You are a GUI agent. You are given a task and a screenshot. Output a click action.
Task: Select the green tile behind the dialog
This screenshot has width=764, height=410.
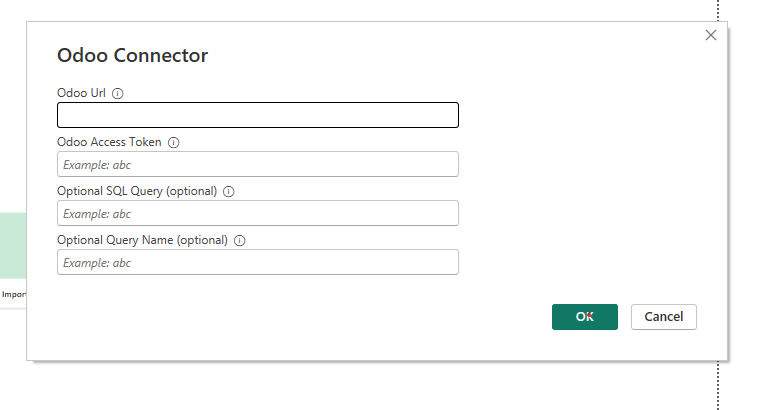(12, 245)
